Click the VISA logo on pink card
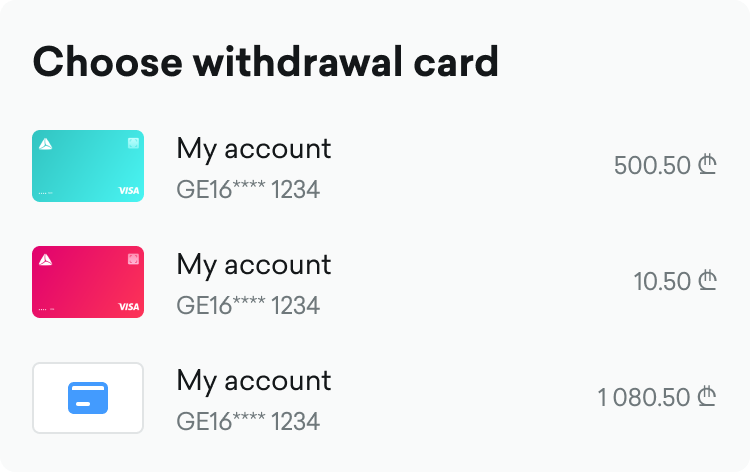 129,306
